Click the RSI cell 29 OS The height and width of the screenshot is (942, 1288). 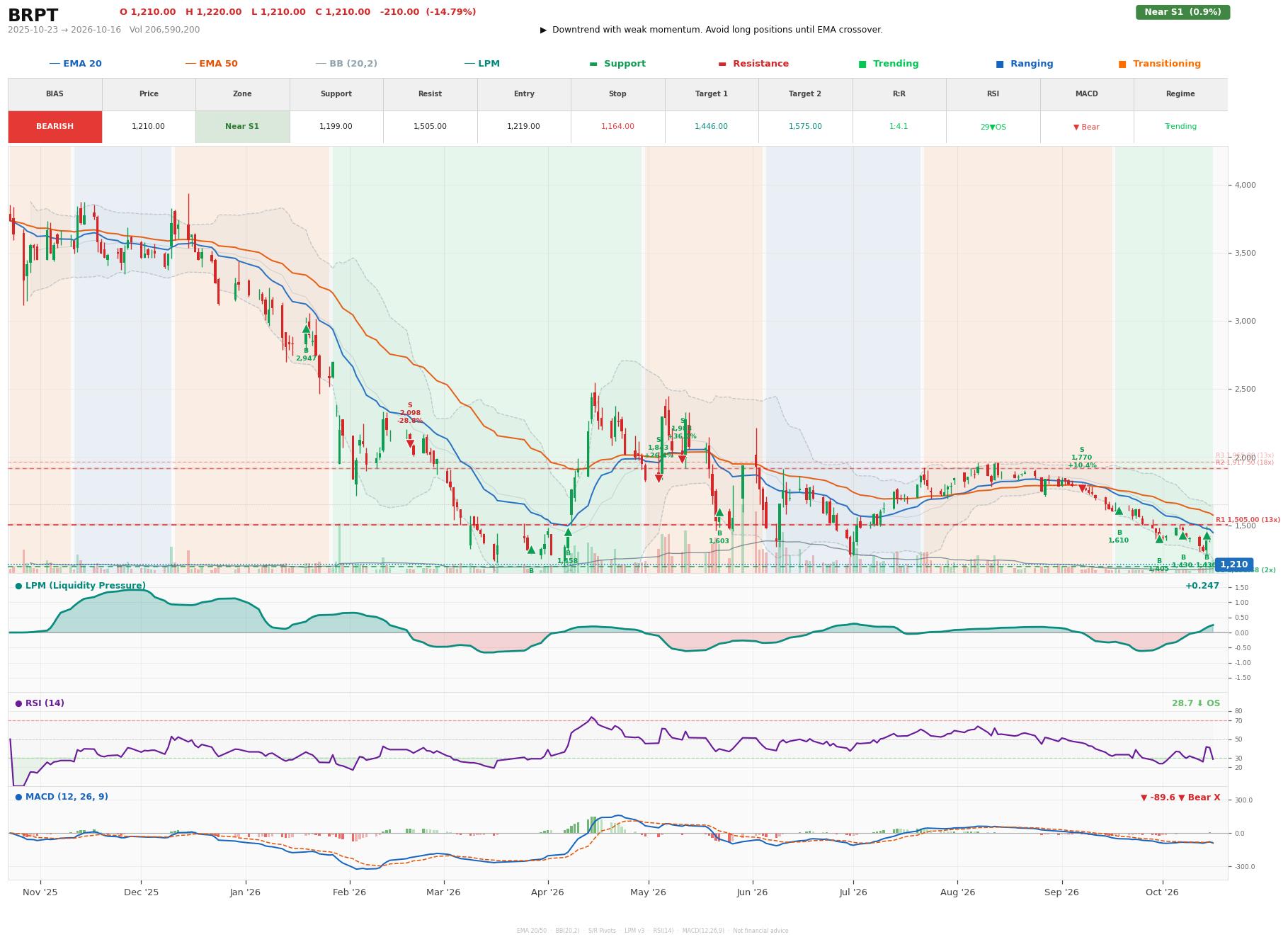click(993, 127)
